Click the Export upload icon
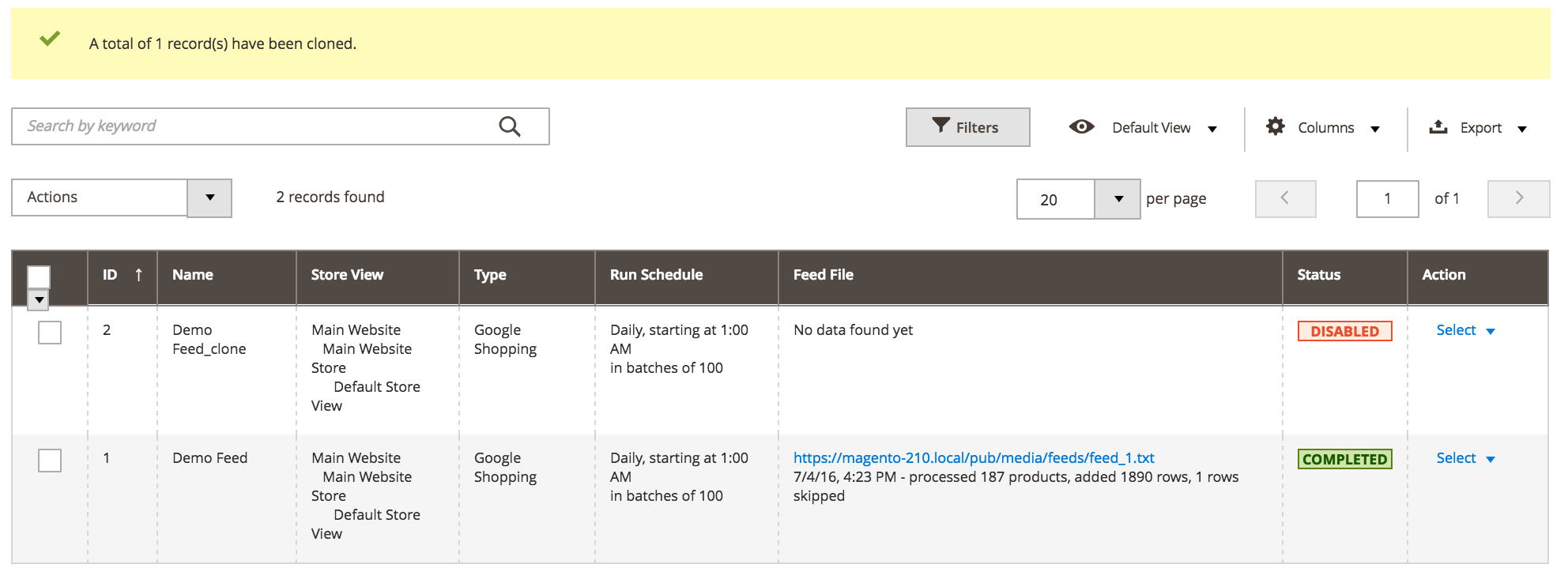Screen dimensions: 1568x583 pos(1438,126)
